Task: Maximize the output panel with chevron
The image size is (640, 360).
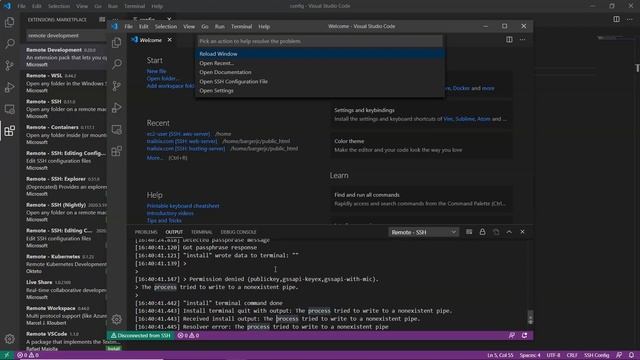Action: (x=509, y=232)
